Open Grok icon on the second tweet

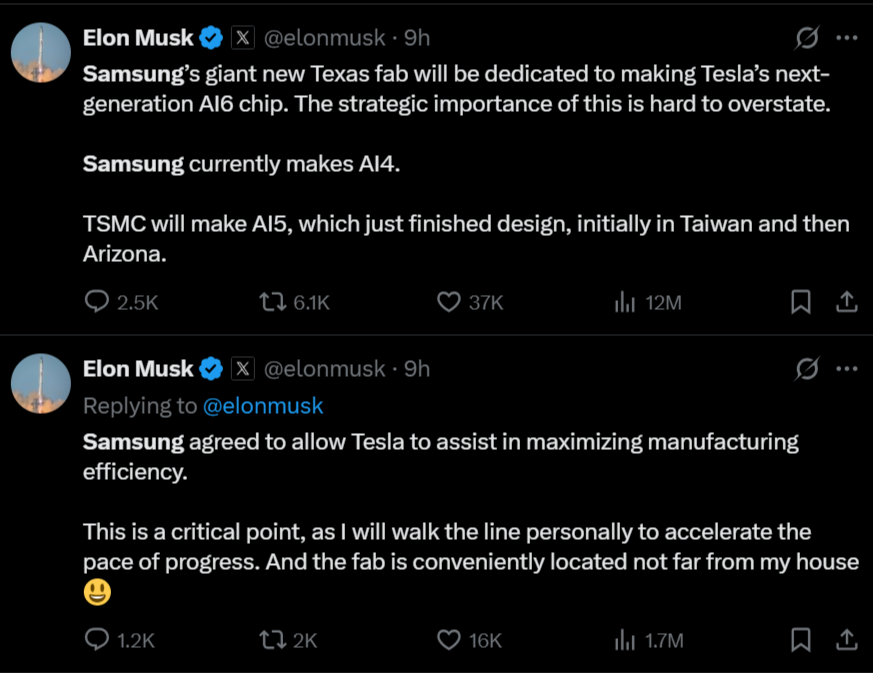[x=806, y=369]
